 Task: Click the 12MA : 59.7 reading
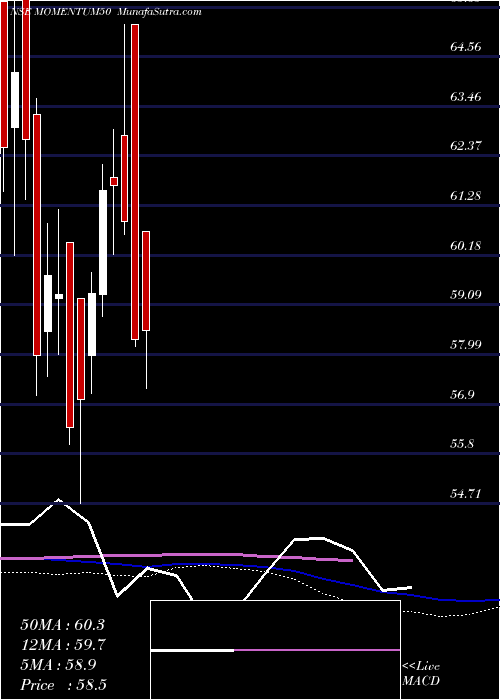[62, 645]
